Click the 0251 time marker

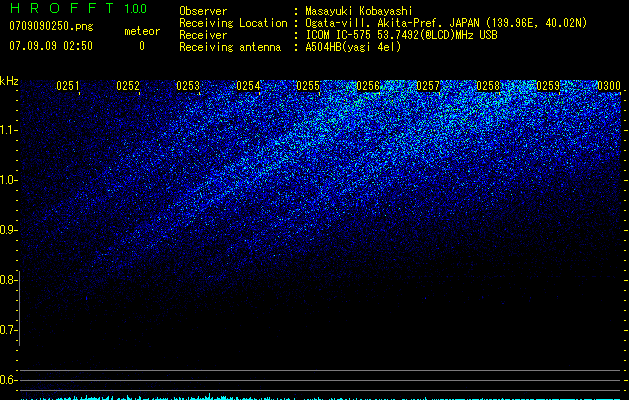point(68,86)
